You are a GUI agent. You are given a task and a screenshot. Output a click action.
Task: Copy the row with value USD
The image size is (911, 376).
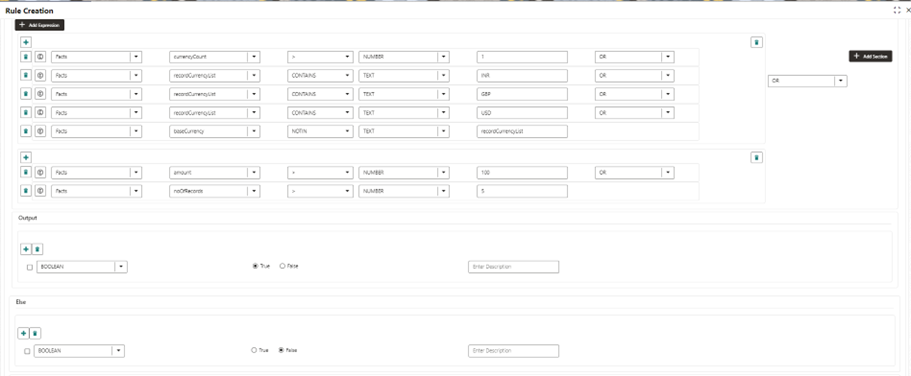coord(40,113)
